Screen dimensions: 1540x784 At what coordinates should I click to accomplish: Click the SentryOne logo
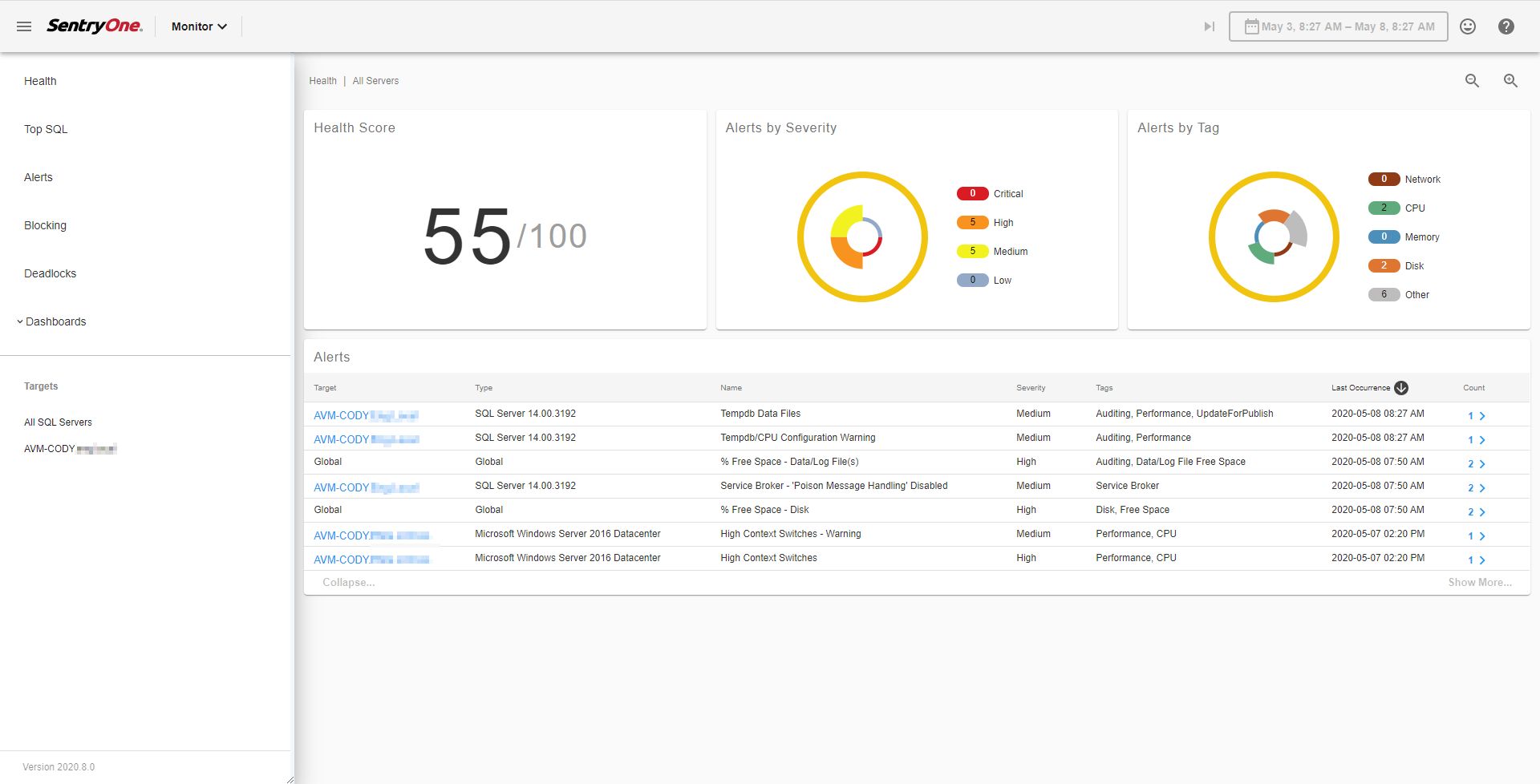tap(95, 26)
